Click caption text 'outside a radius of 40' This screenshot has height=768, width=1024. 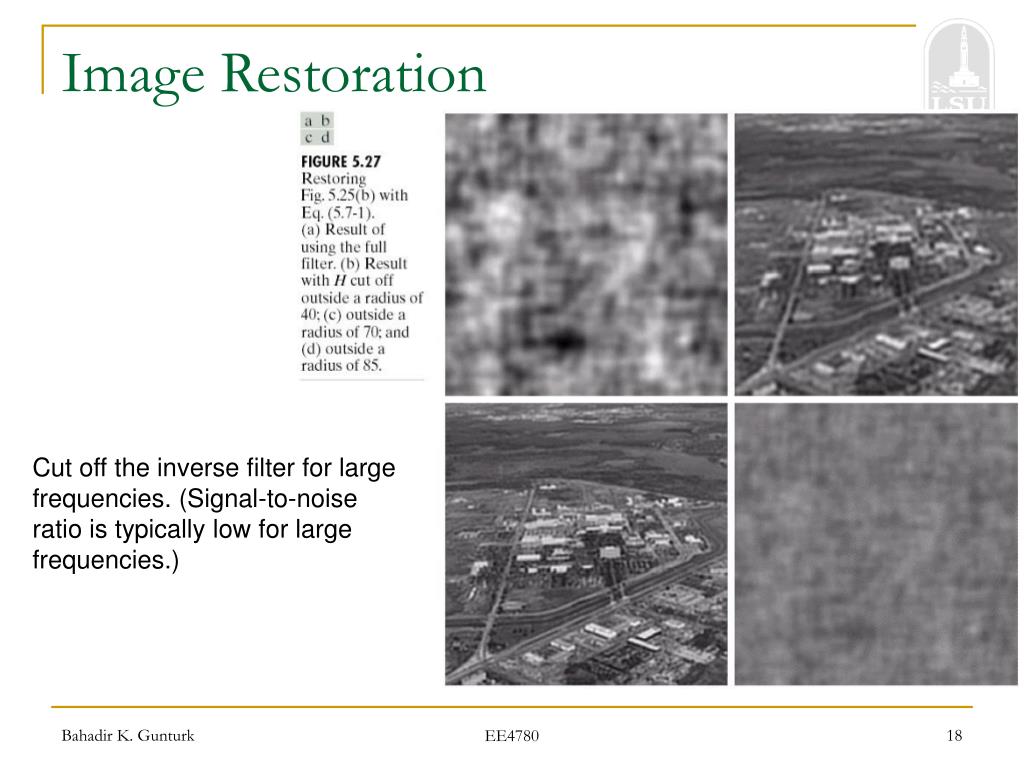tap(362, 306)
